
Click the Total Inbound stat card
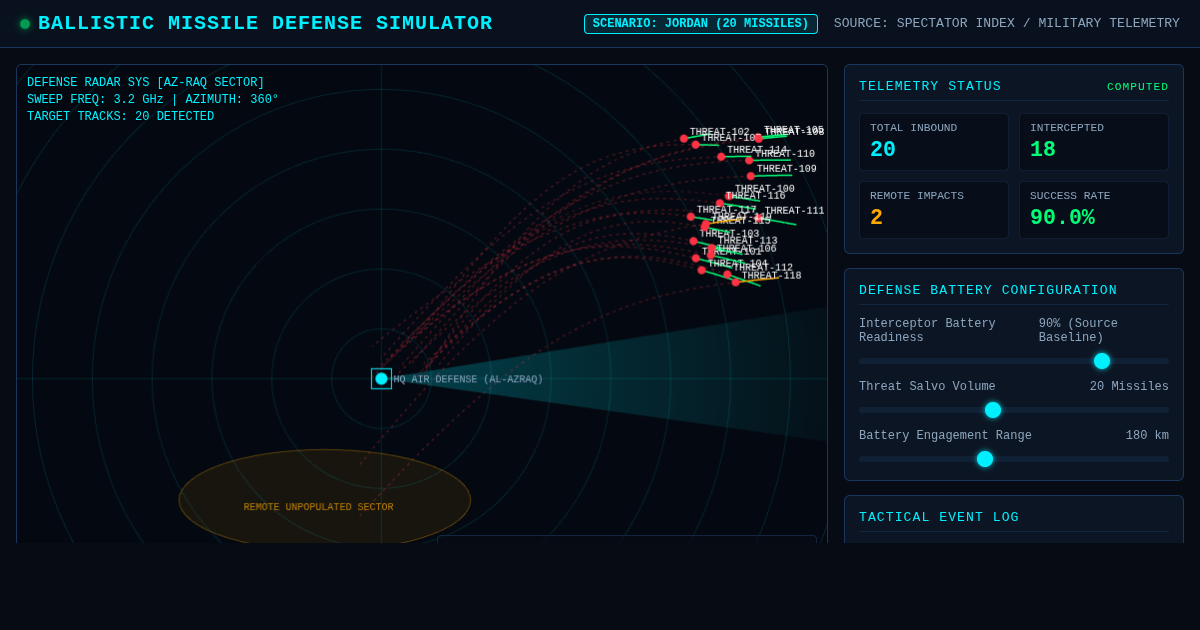(x=934, y=142)
